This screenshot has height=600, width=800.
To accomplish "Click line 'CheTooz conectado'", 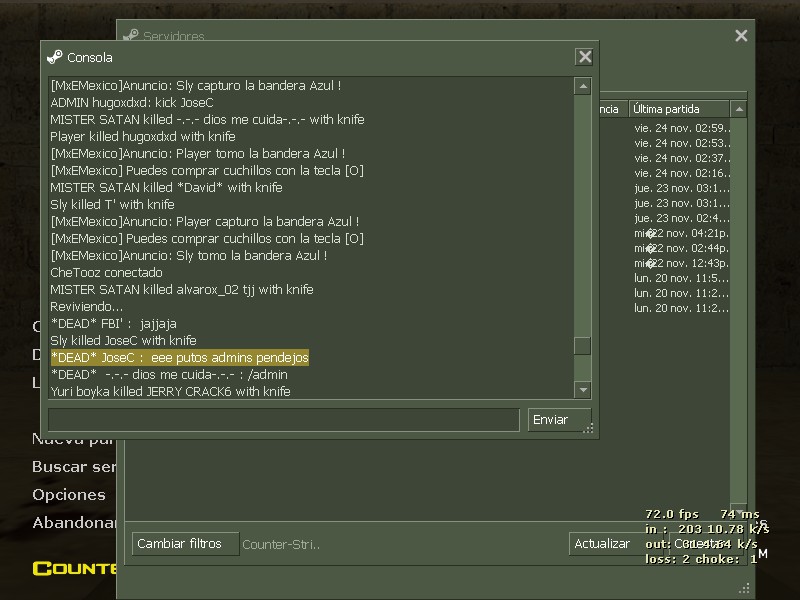I will point(106,272).
